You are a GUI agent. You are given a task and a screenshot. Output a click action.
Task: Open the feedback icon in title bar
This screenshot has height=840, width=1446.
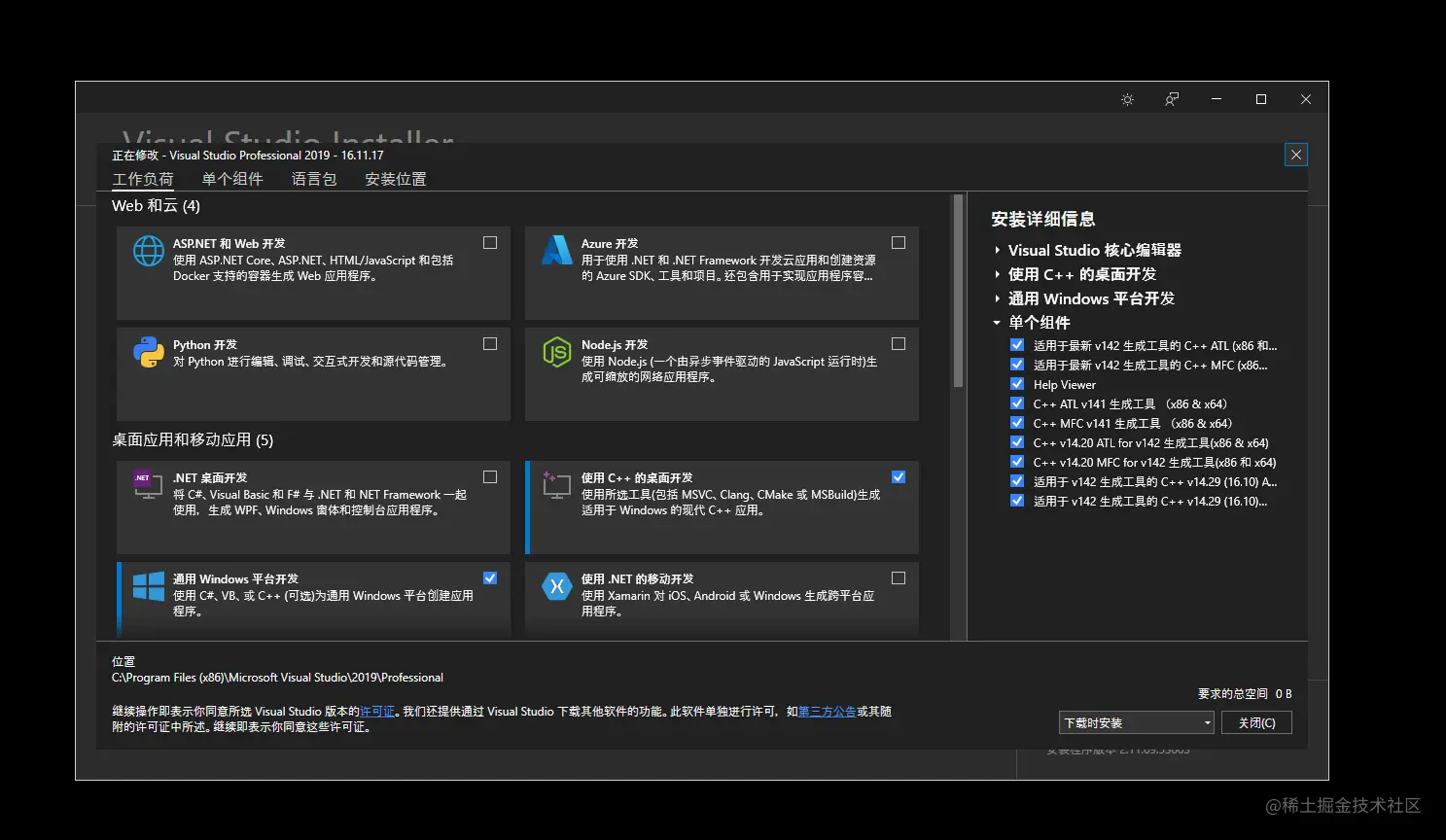[x=1172, y=99]
